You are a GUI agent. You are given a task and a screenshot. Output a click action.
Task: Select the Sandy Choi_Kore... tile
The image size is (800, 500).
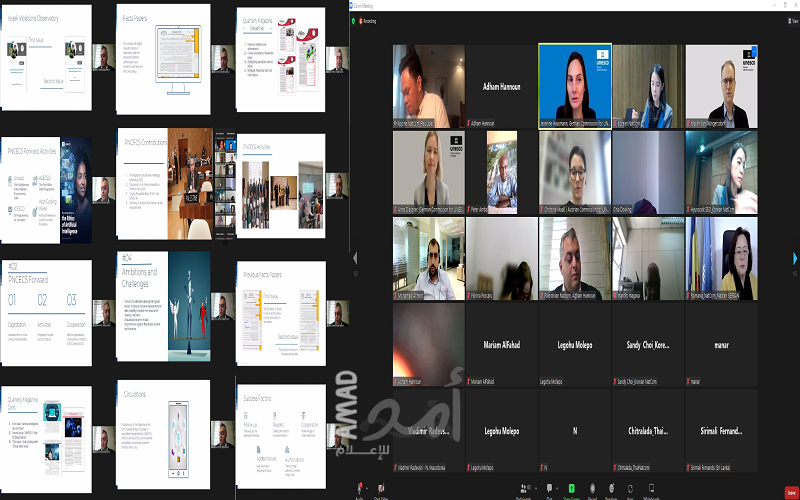[x=648, y=344]
